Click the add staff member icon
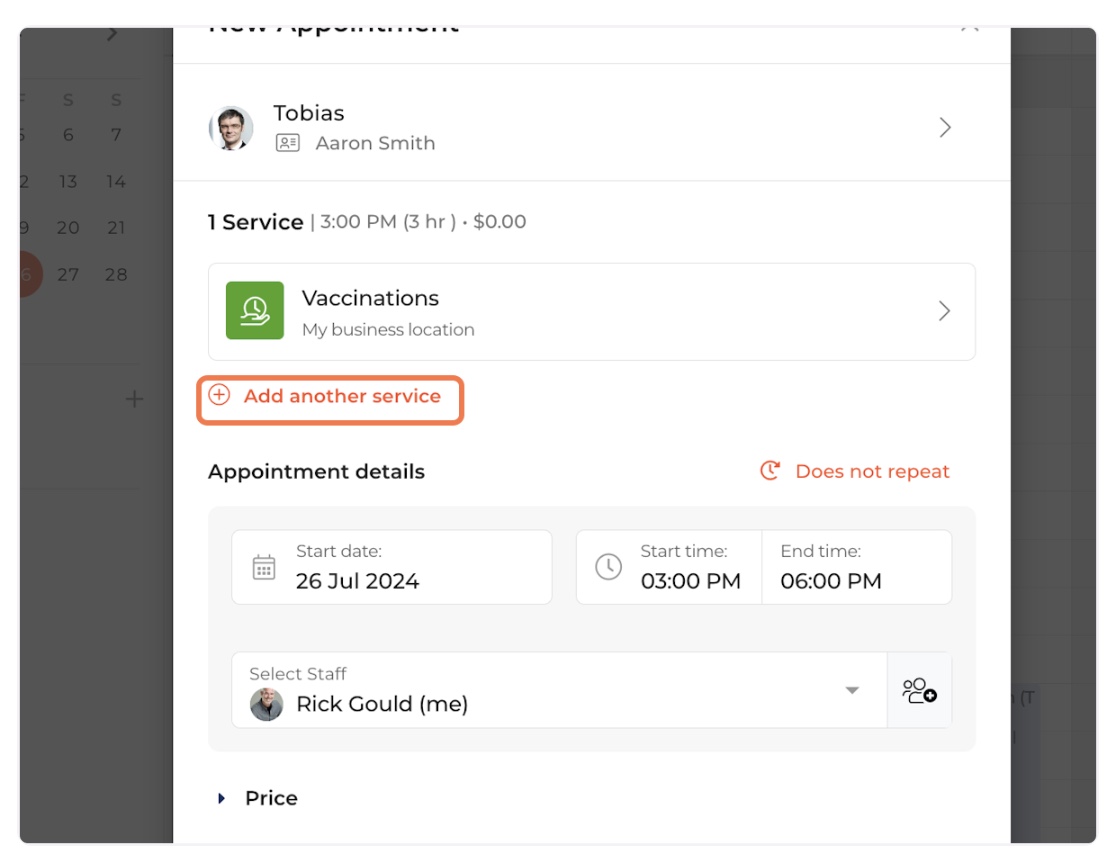Viewport: 1118px width, 862px height. click(x=918, y=690)
